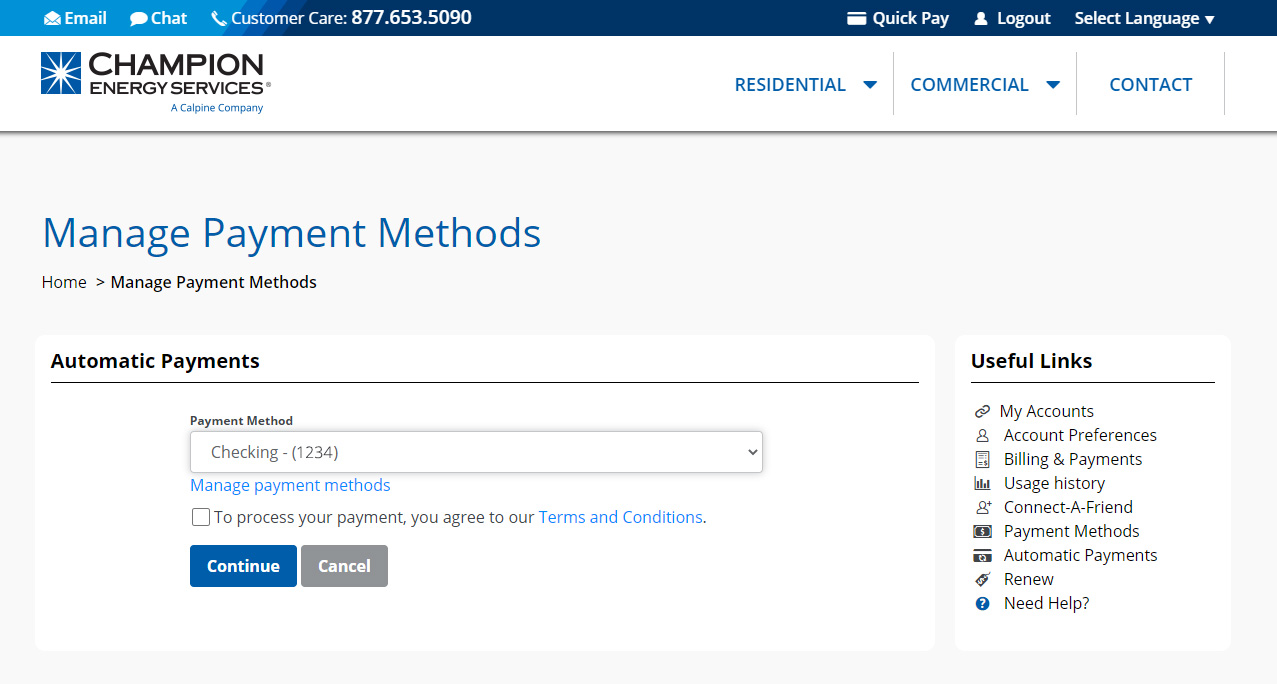
Task: Click the Need Help? link
Action: [1046, 603]
